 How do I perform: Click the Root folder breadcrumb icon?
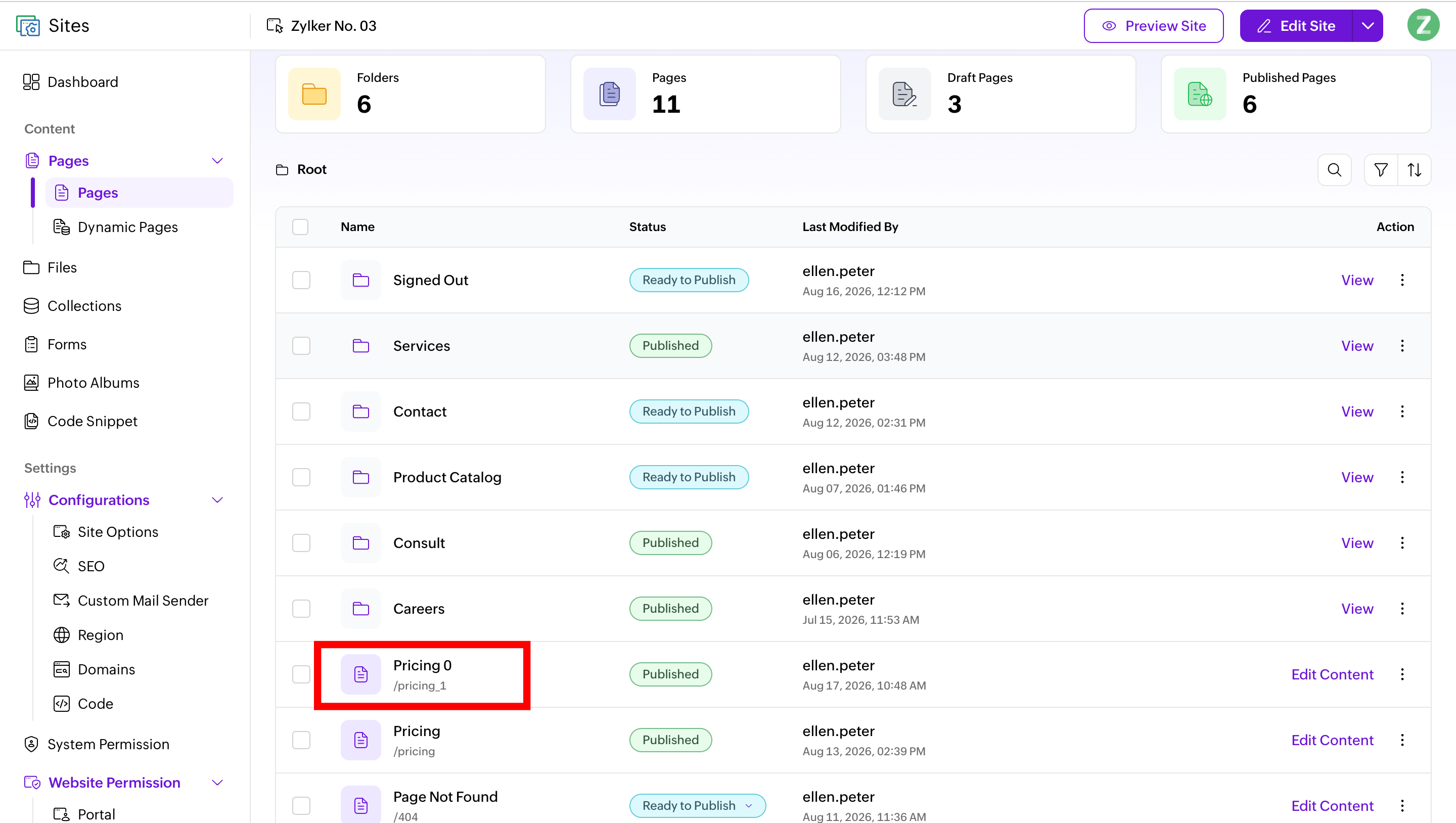point(282,169)
